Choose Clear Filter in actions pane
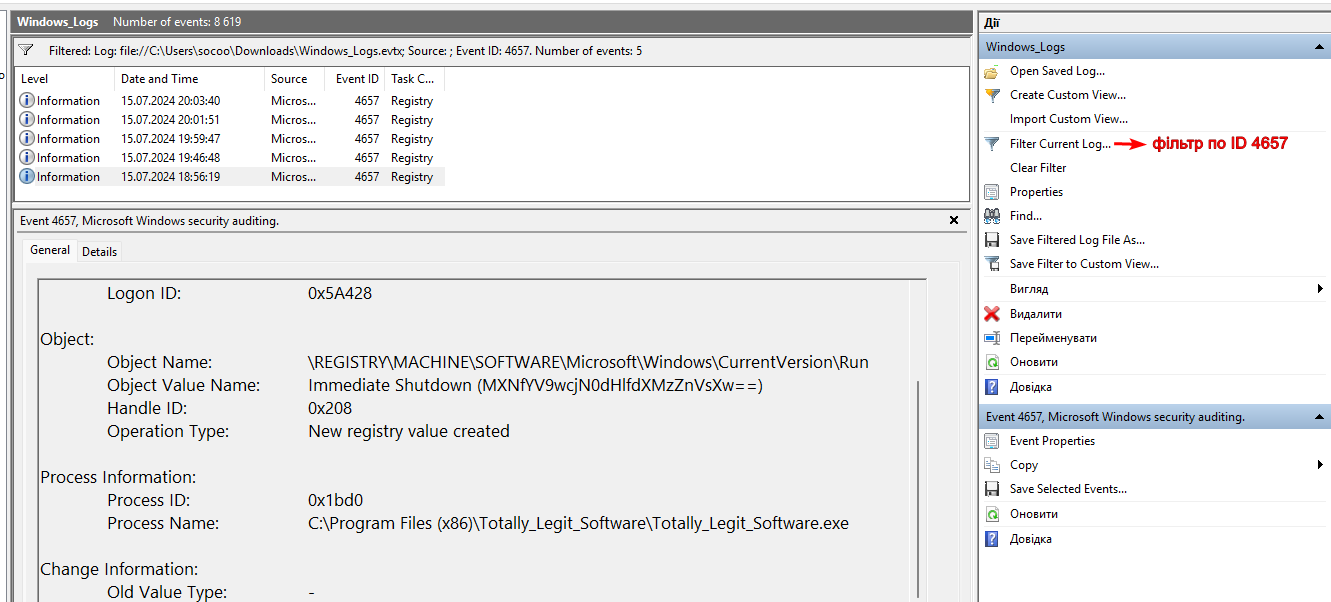The width and height of the screenshot is (1331, 602). (x=1038, y=168)
